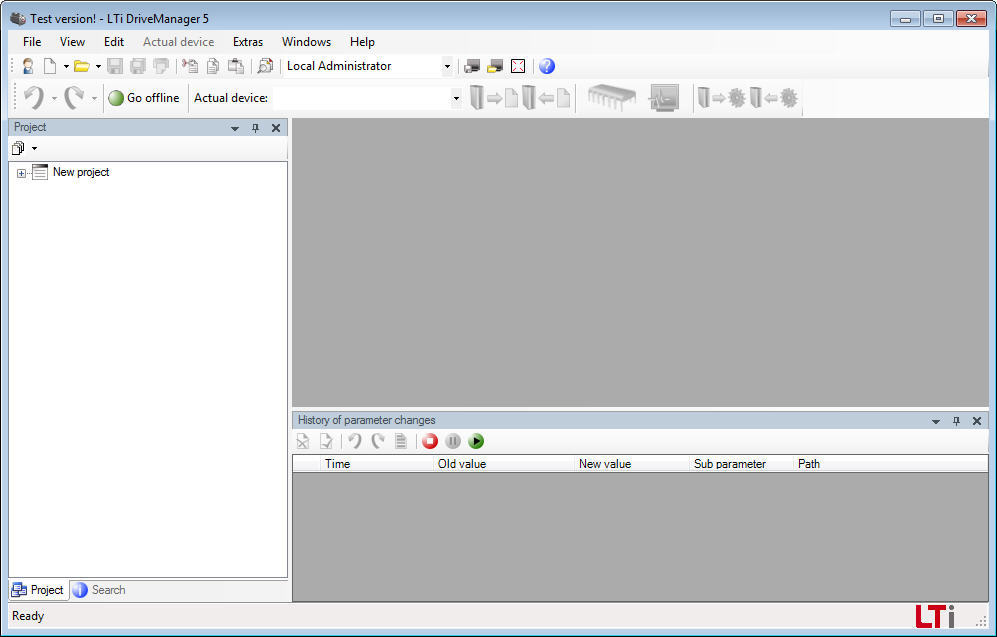Click the new file icon
Viewport: 997px width, 637px height.
pyautogui.click(x=49, y=66)
